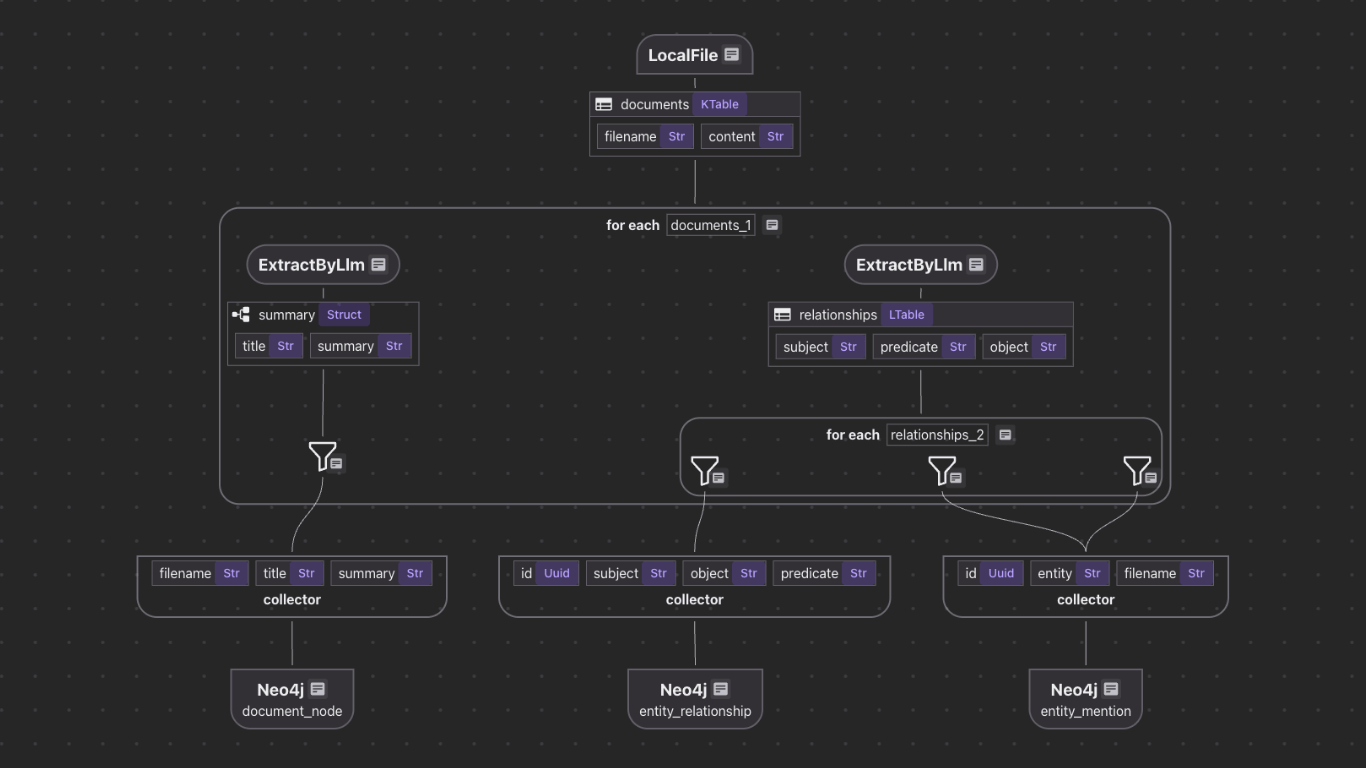Click the entity_mention collector header
The height and width of the screenshot is (769, 1366).
[1085, 599]
